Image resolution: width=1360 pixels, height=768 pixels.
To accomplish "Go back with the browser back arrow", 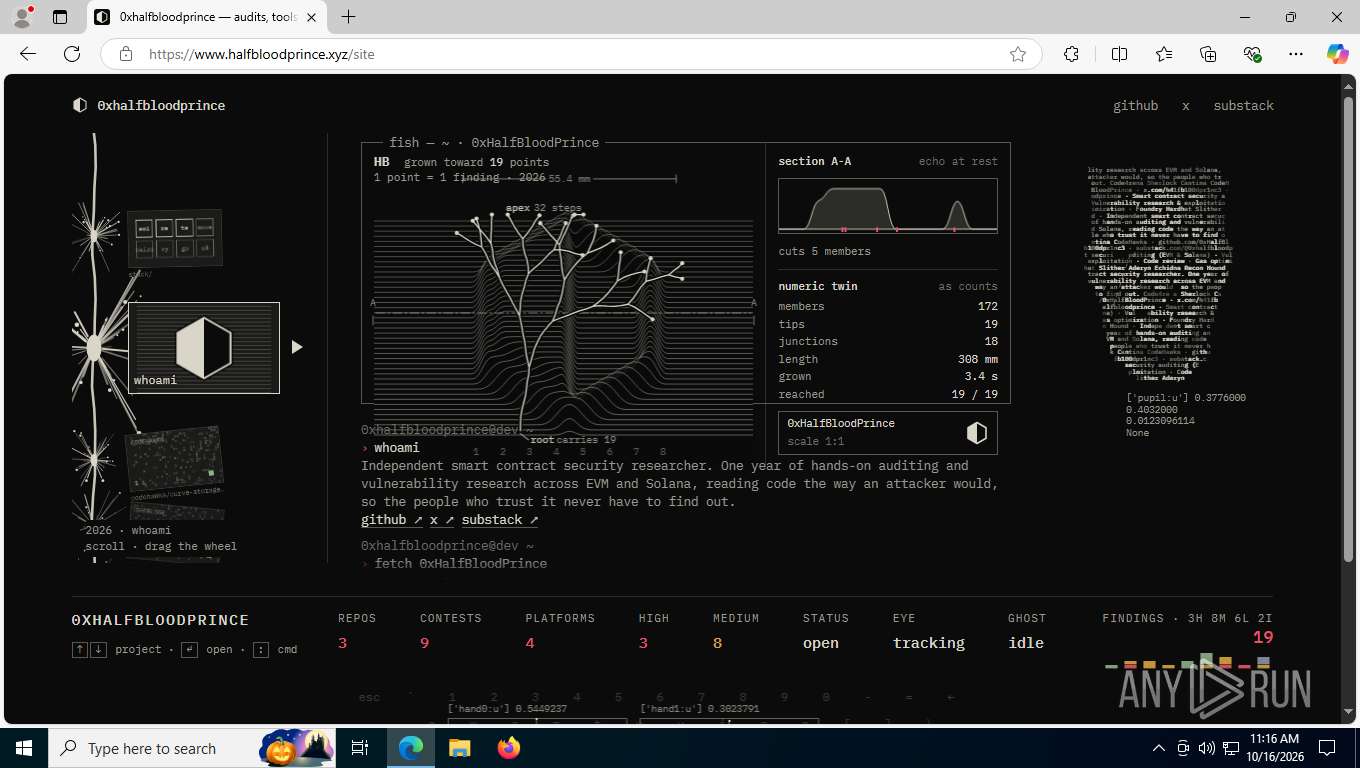I will click(x=28, y=54).
